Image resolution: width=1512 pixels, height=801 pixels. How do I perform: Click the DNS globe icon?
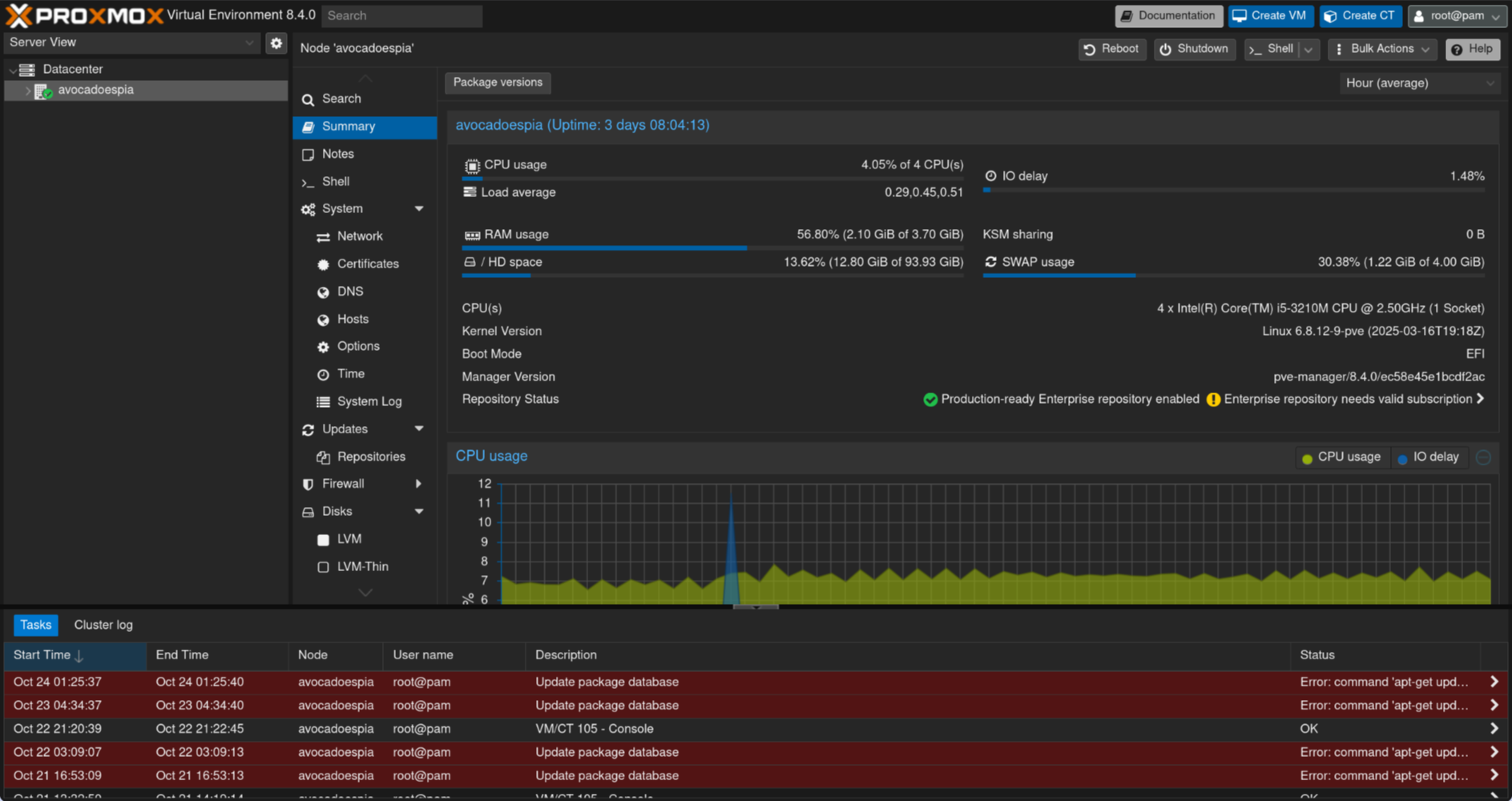323,292
